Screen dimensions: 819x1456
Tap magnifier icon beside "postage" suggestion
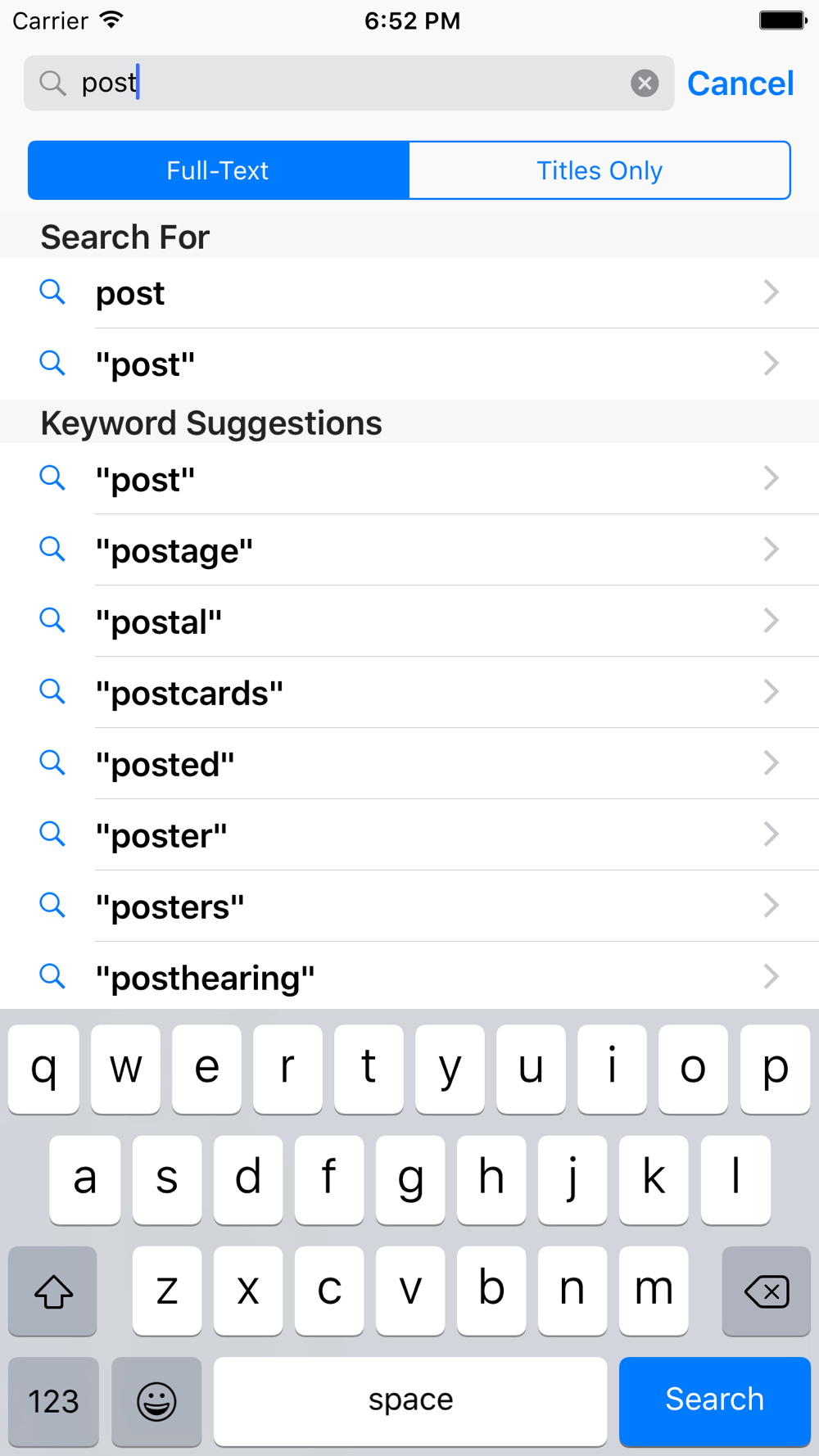point(52,549)
